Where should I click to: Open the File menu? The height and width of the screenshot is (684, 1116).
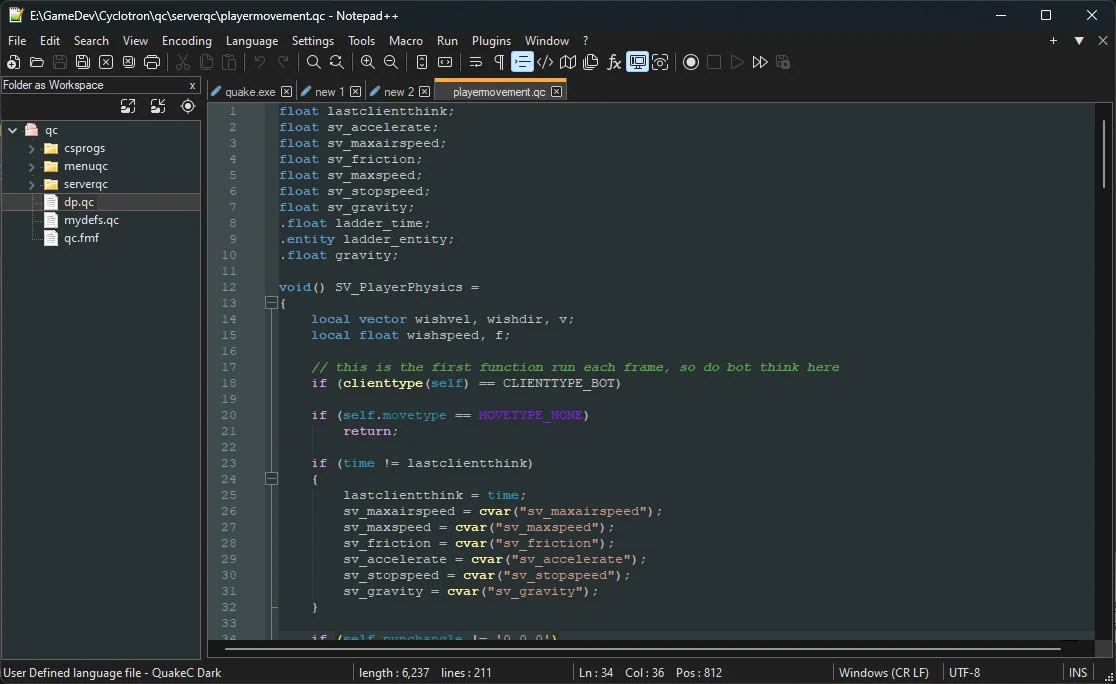pos(17,41)
